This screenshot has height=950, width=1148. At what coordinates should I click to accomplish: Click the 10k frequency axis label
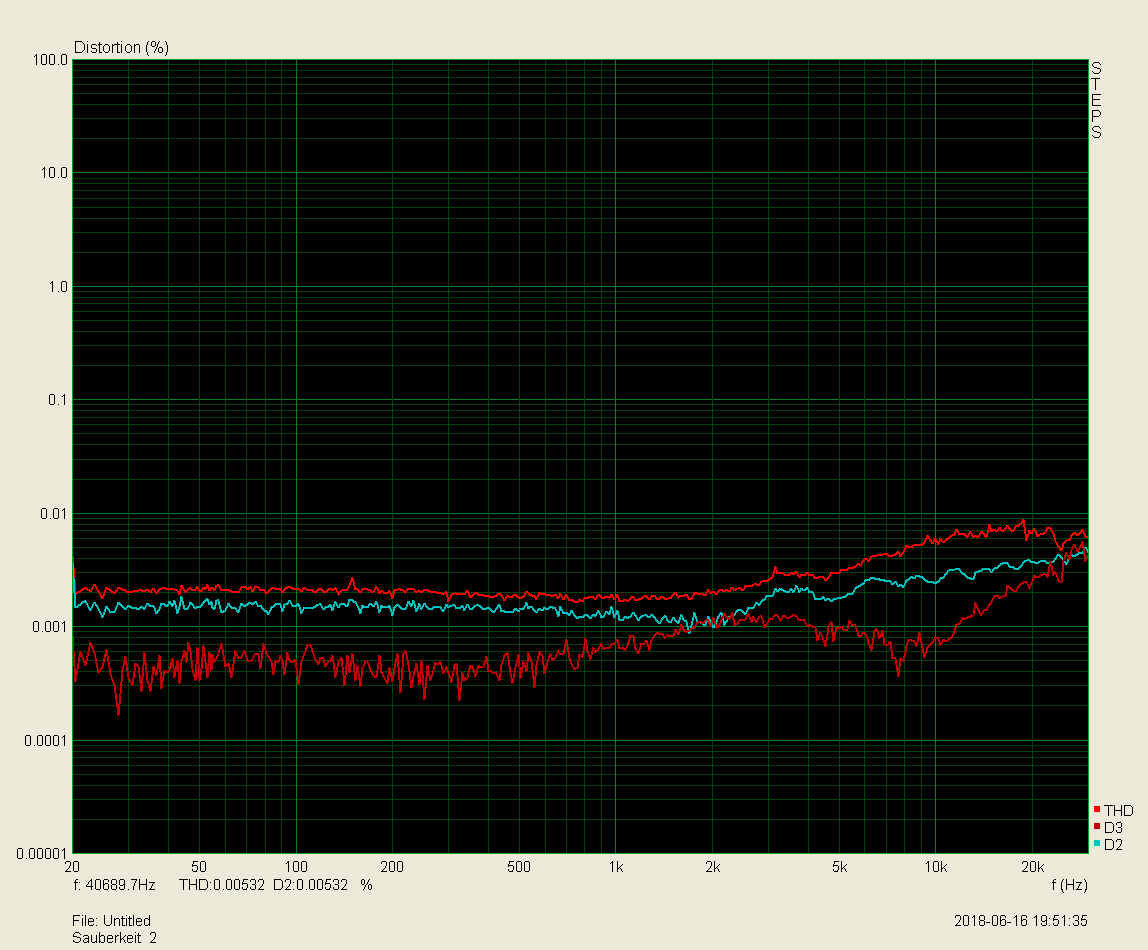(936, 867)
